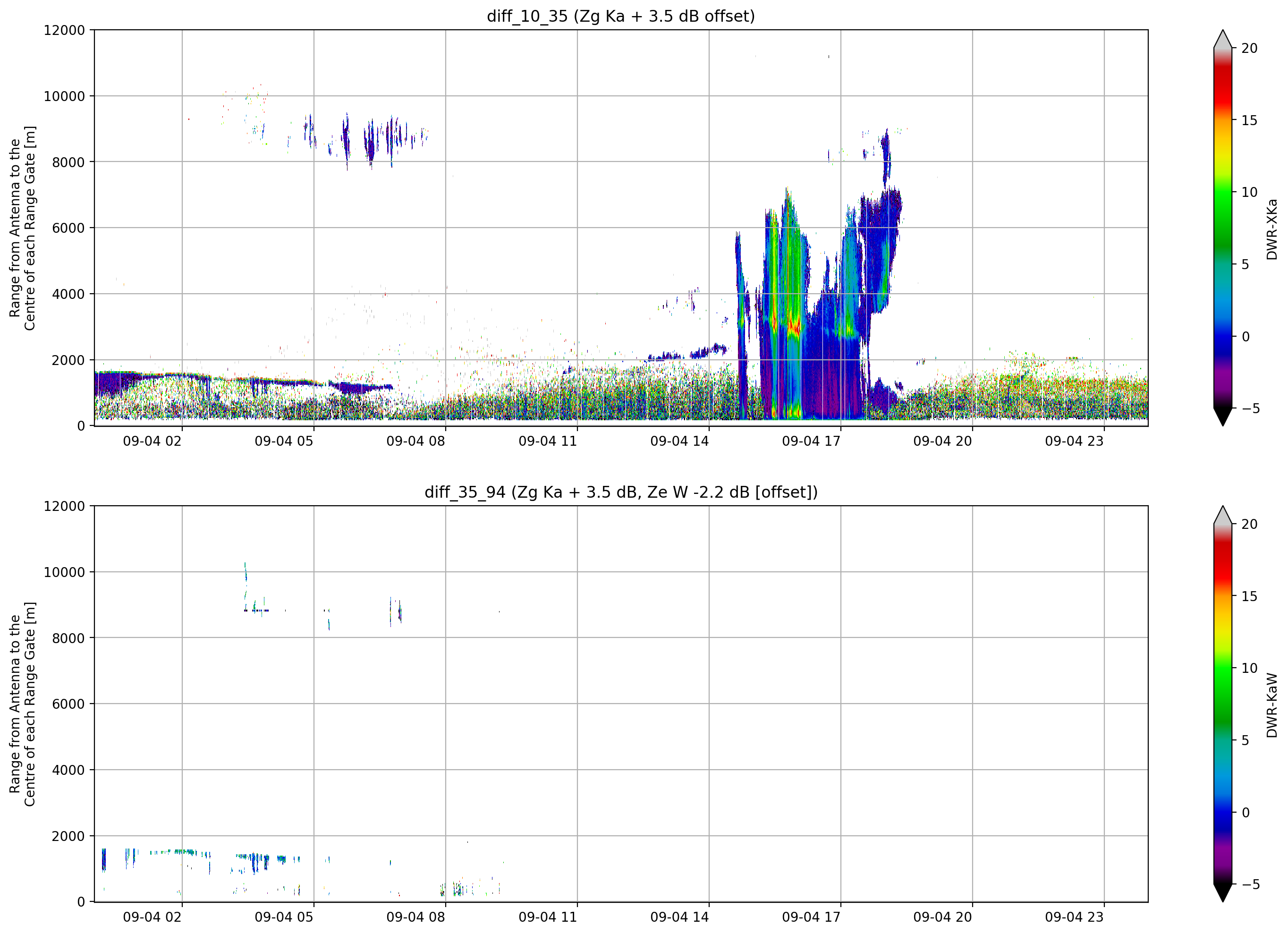Click the bottom plot's 09-04 02 x-axis label
This screenshot has height=934, width=1288.
152,917
